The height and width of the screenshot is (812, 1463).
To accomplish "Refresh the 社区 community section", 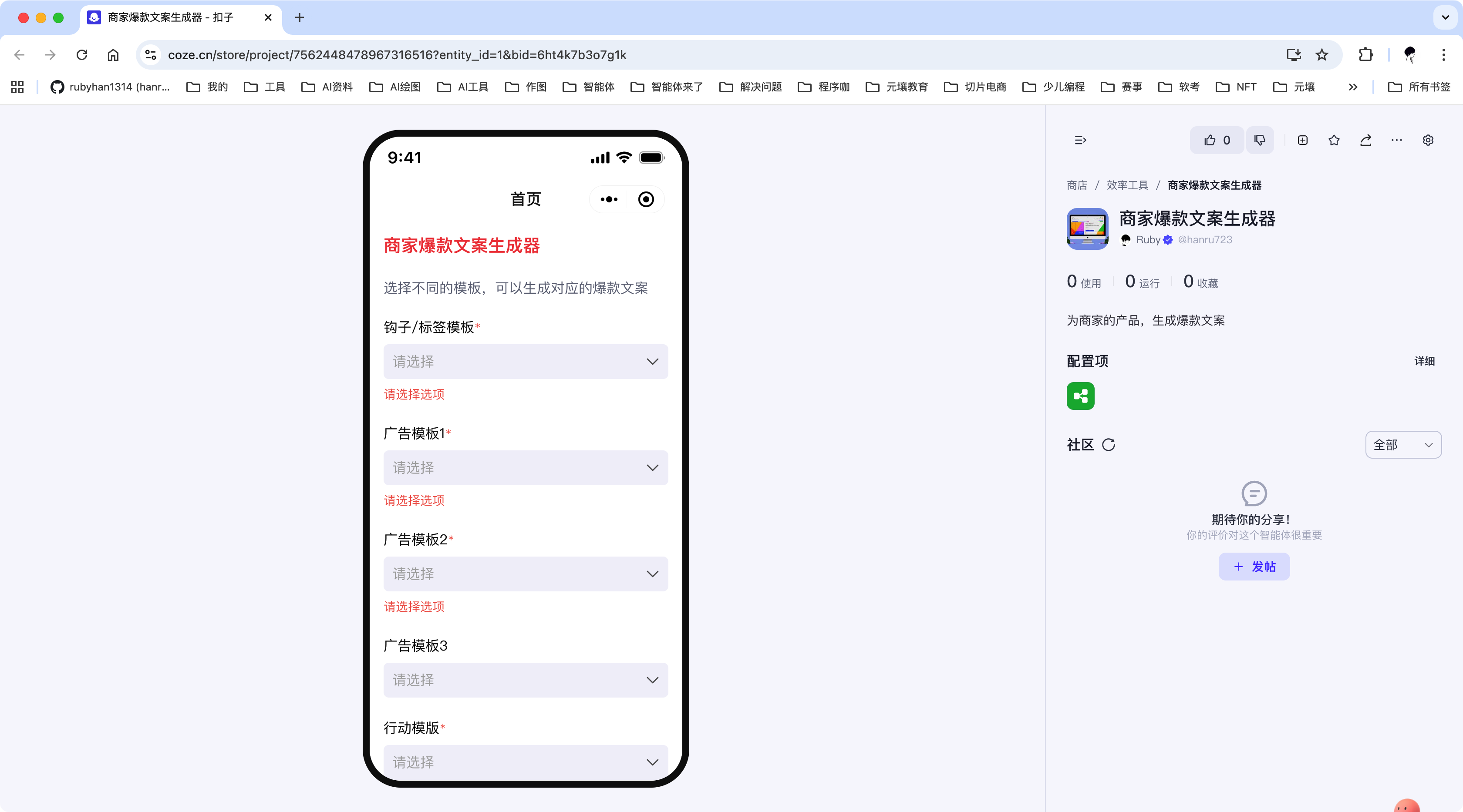I will point(1109,445).
